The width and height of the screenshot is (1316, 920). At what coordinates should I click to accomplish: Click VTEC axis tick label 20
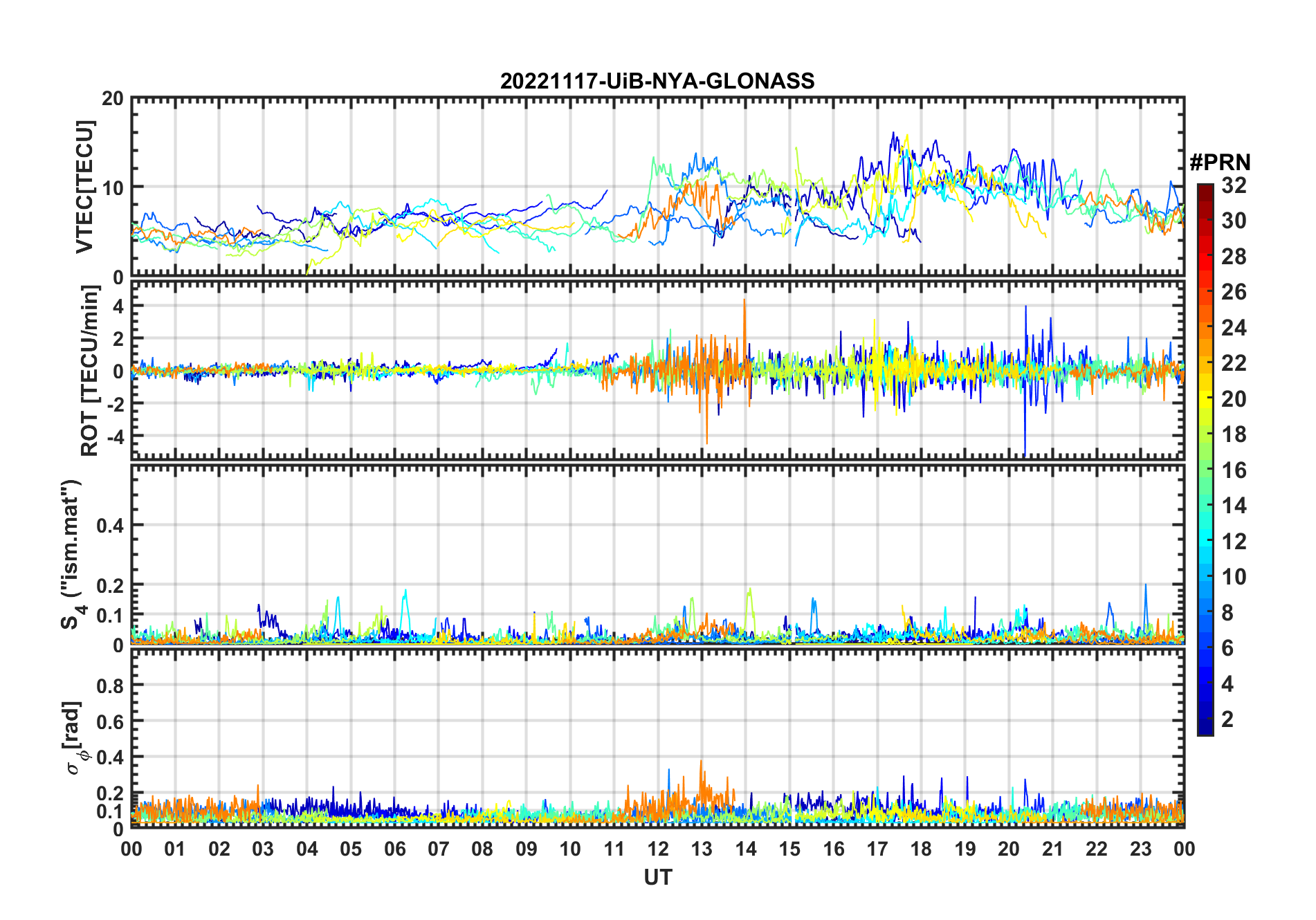(x=113, y=99)
